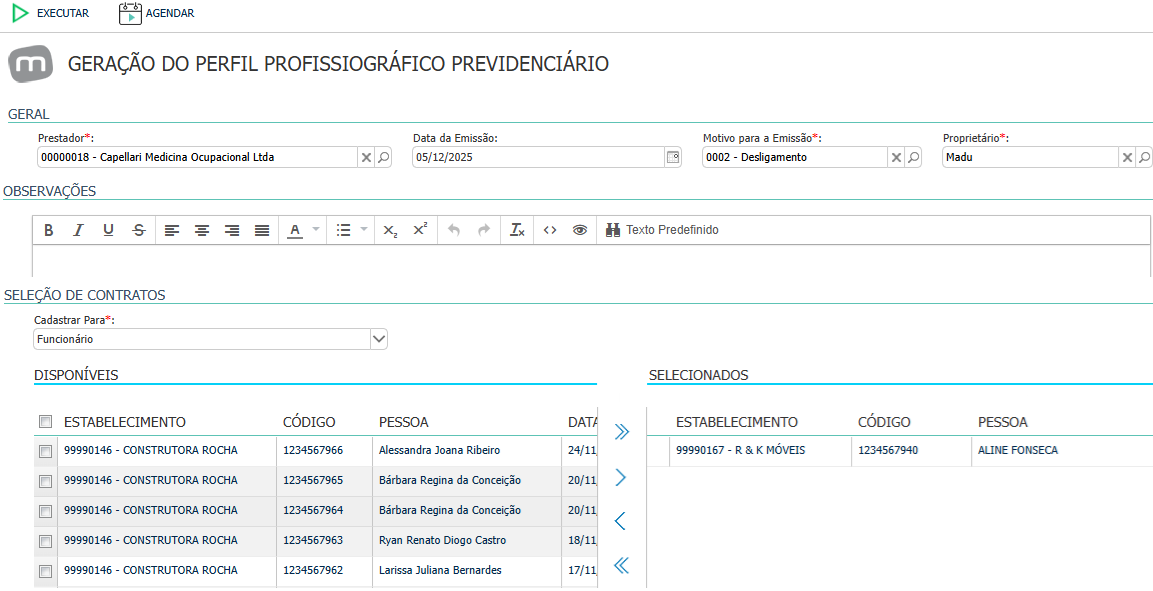The width and height of the screenshot is (1153, 591).
Task: Move item back to Disponíveis
Action: tap(620, 521)
